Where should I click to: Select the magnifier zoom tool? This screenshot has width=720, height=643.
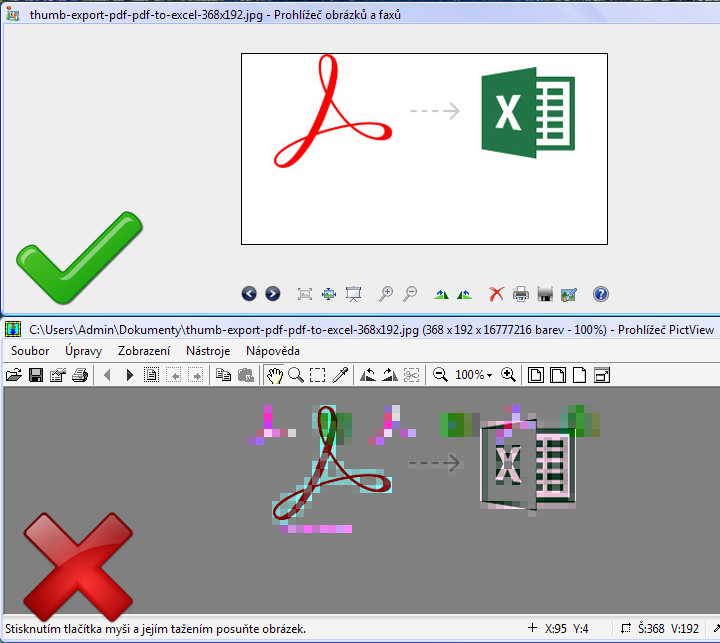point(296,375)
